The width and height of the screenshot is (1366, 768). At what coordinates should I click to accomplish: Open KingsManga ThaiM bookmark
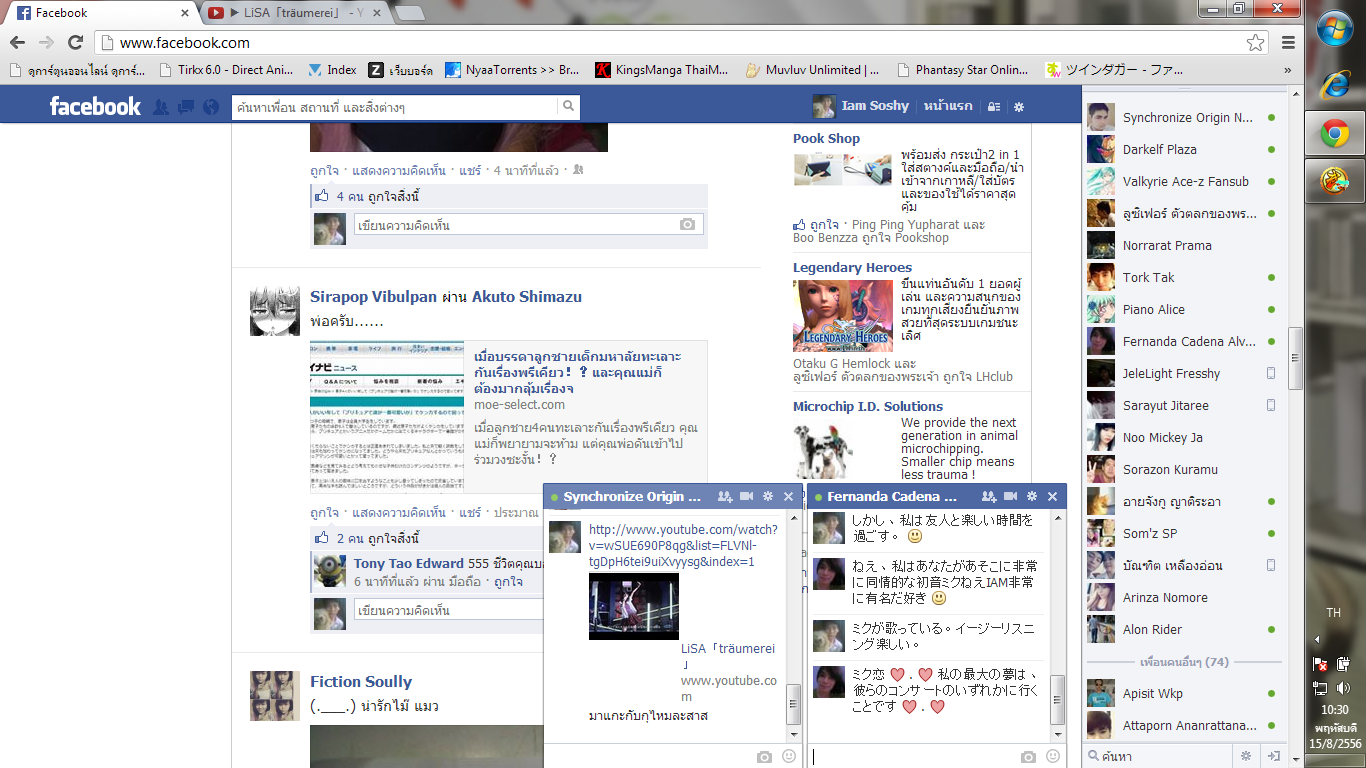(663, 70)
